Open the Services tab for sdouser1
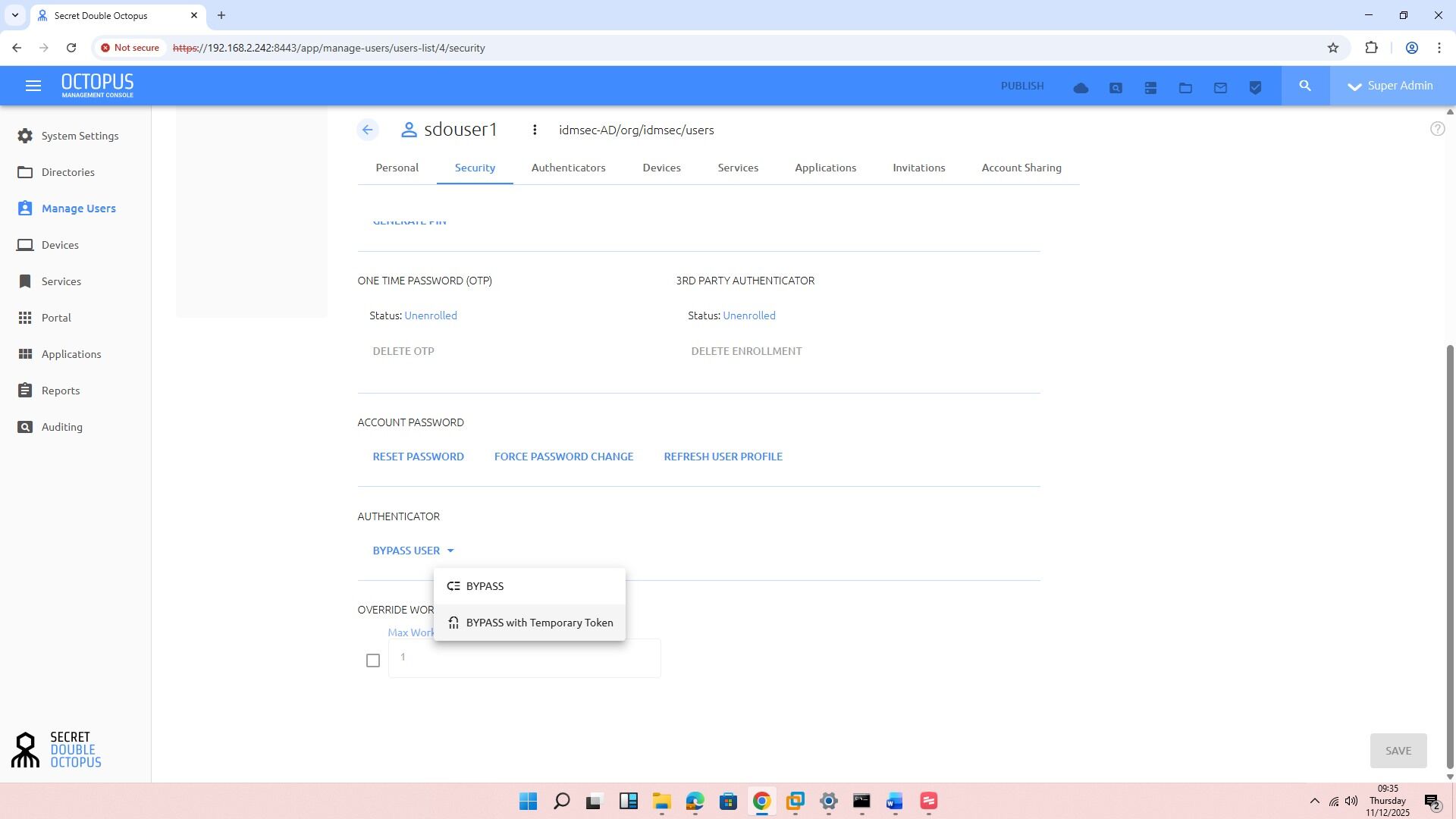The image size is (1456, 819). (x=738, y=168)
